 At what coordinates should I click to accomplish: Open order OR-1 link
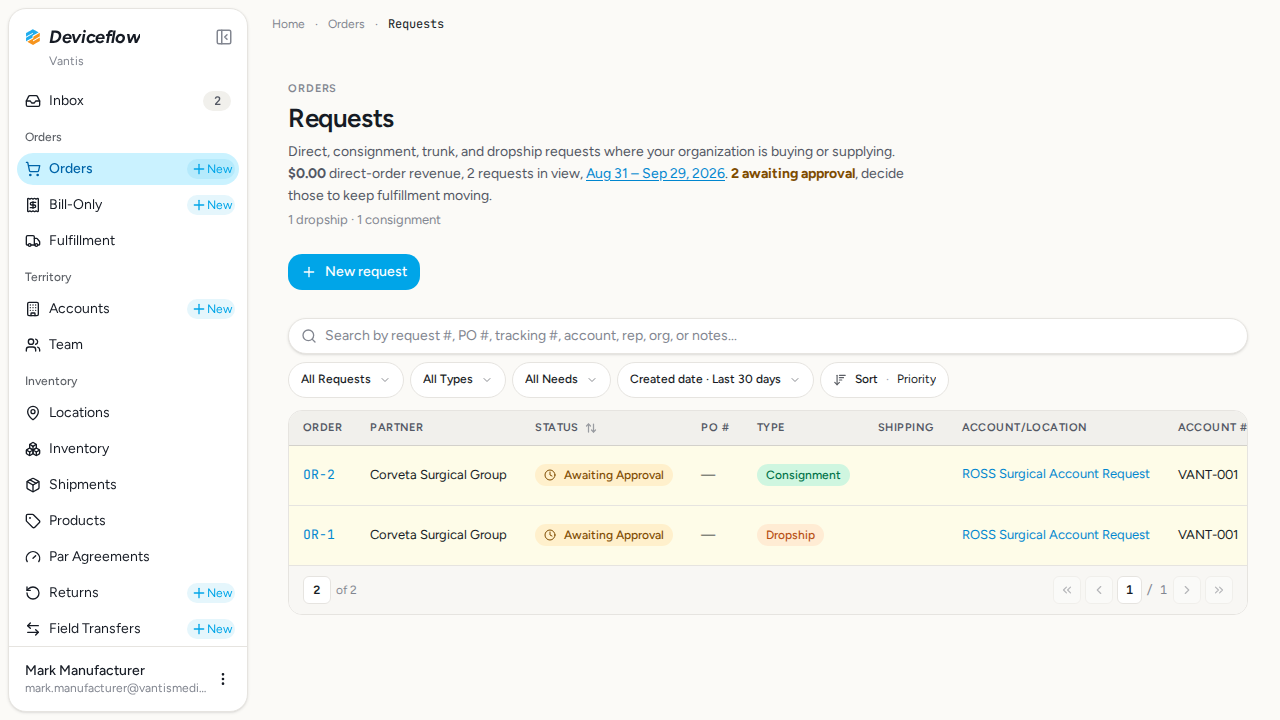(319, 535)
